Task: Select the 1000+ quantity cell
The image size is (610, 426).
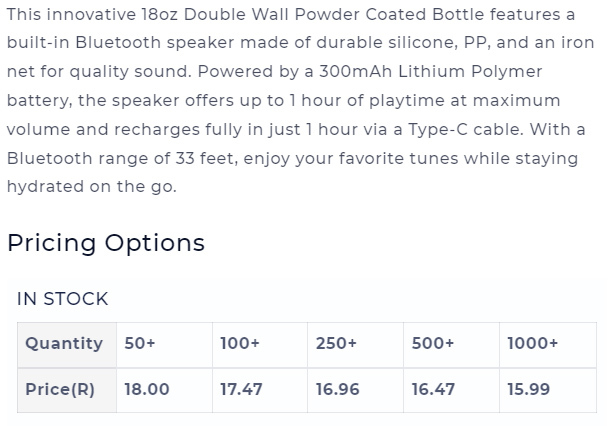Action: click(548, 345)
